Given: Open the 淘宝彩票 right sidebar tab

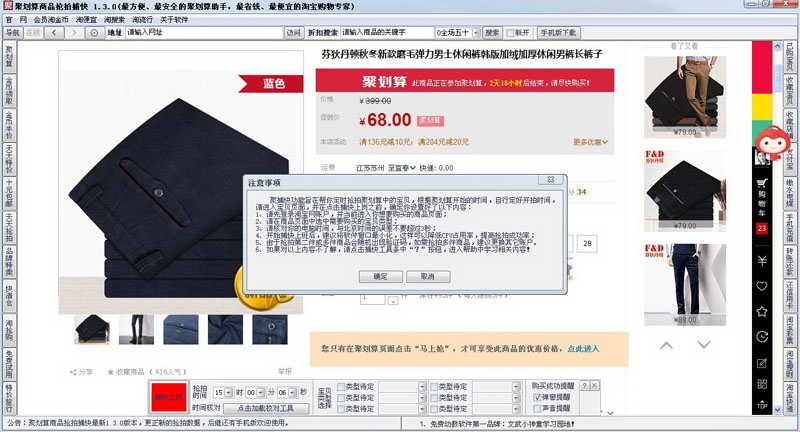Looking at the screenshot, I should (x=789, y=330).
